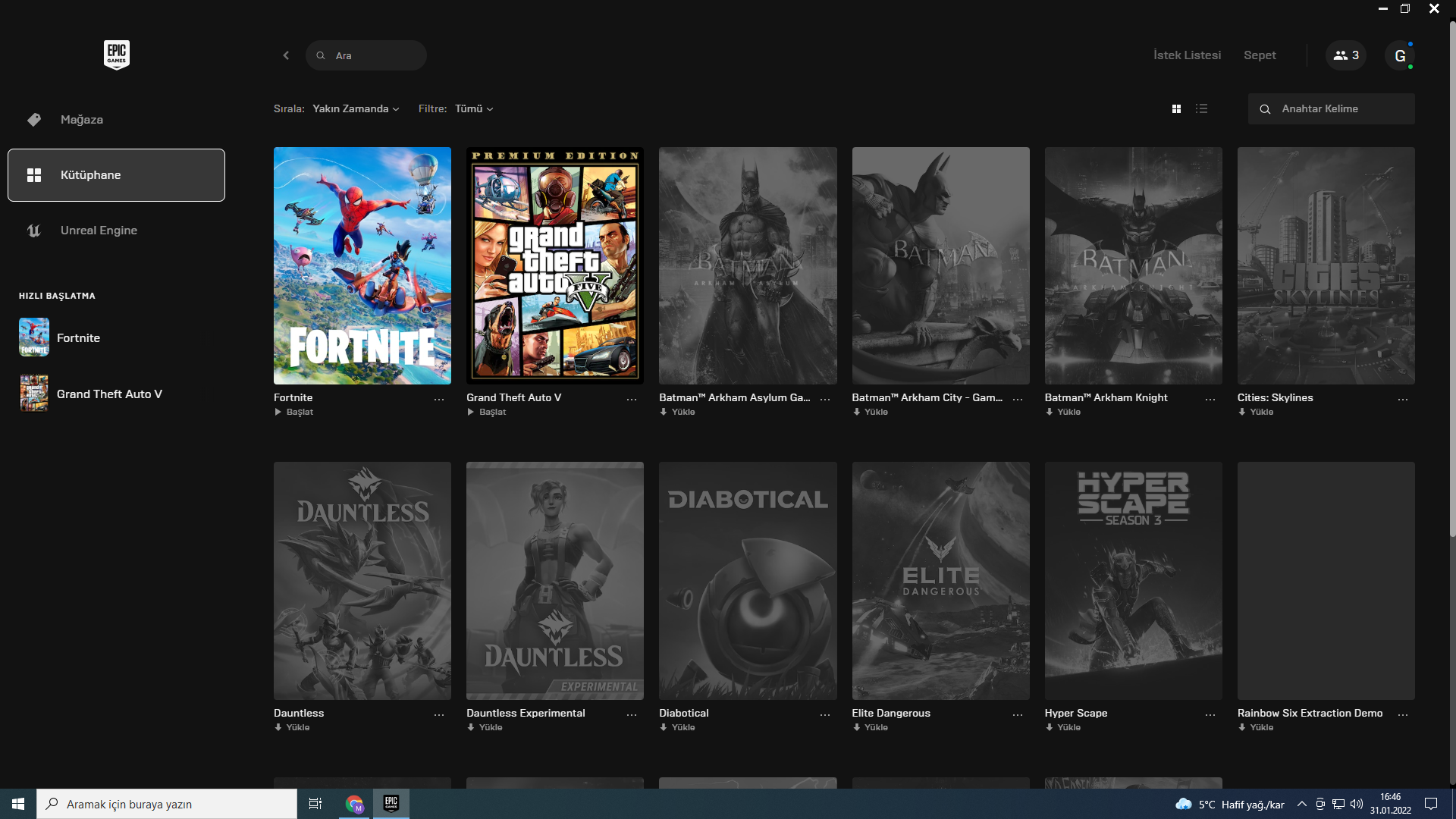Click the Dauntless game title text
Viewport: 1456px width, 819px height.
(x=299, y=713)
